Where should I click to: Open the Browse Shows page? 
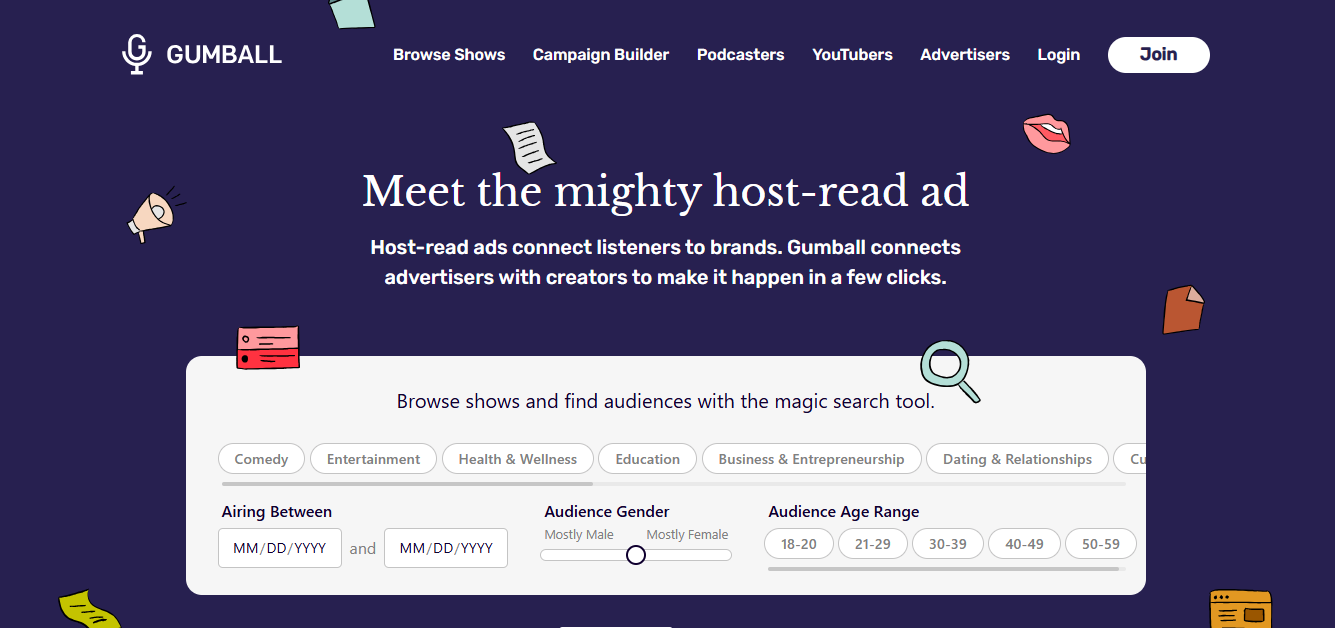[x=449, y=55]
